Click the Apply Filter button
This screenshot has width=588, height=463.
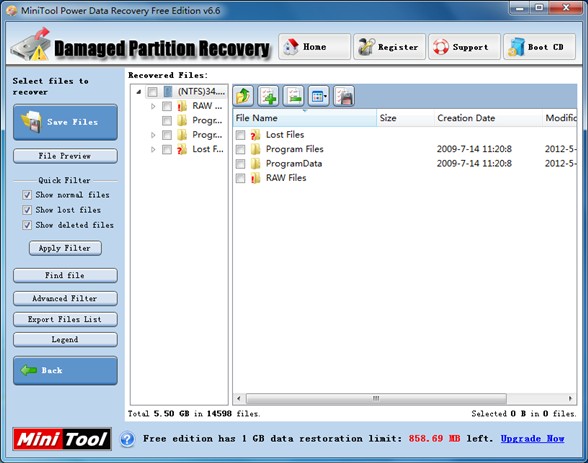coord(65,248)
